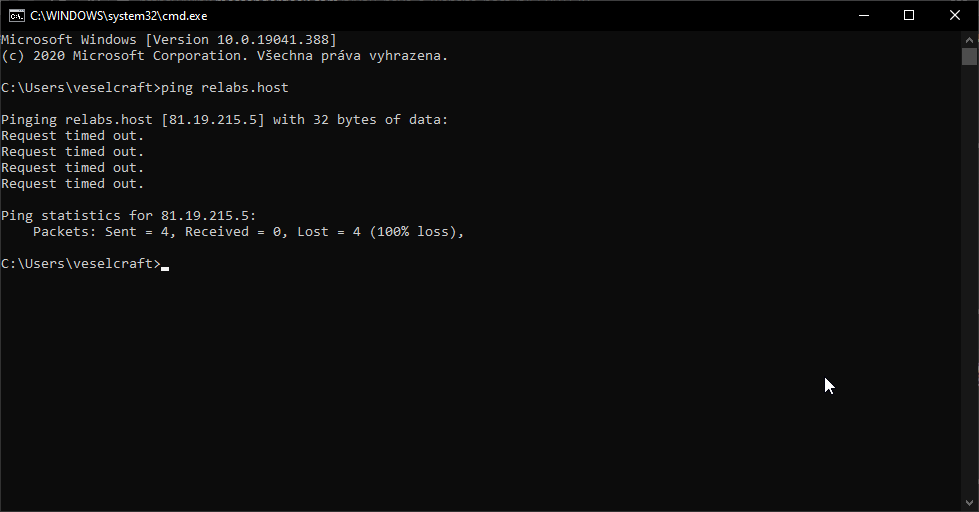This screenshot has height=512, width=979.
Task: Click the vertical scrollbar thumb
Action: click(x=969, y=56)
